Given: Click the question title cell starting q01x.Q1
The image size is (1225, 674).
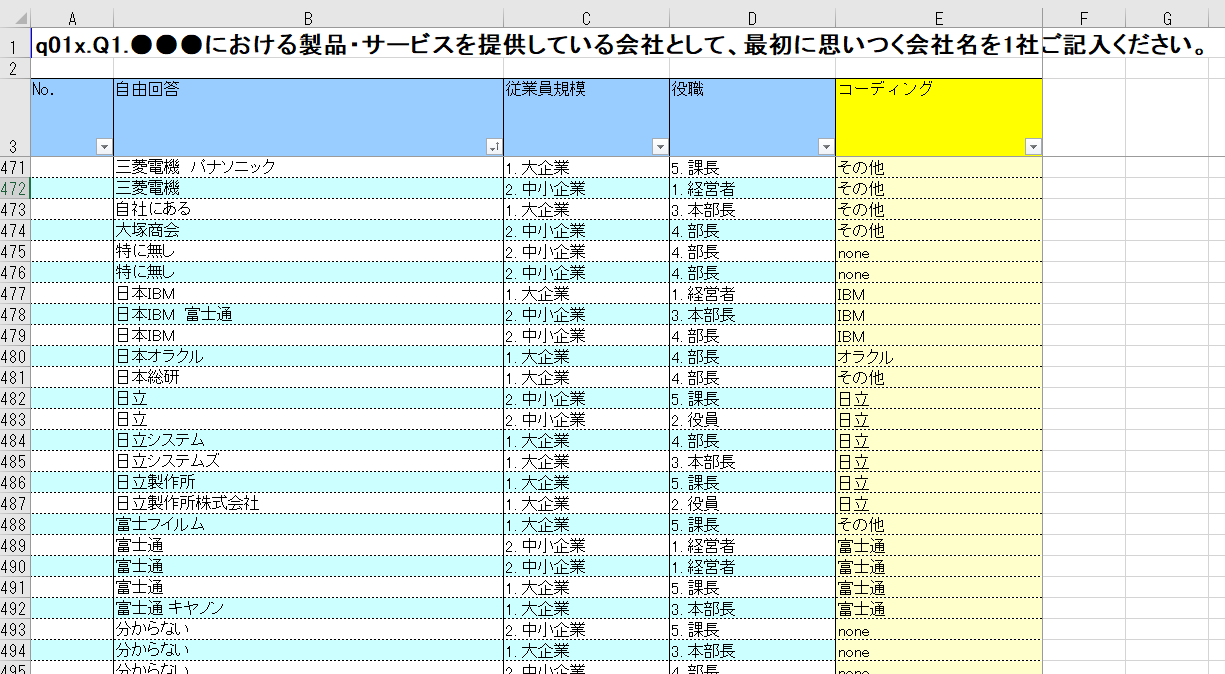Looking at the screenshot, I should pos(619,45).
